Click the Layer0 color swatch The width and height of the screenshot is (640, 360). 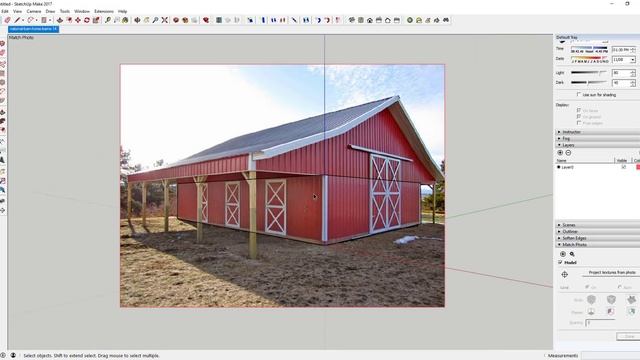coord(638,167)
